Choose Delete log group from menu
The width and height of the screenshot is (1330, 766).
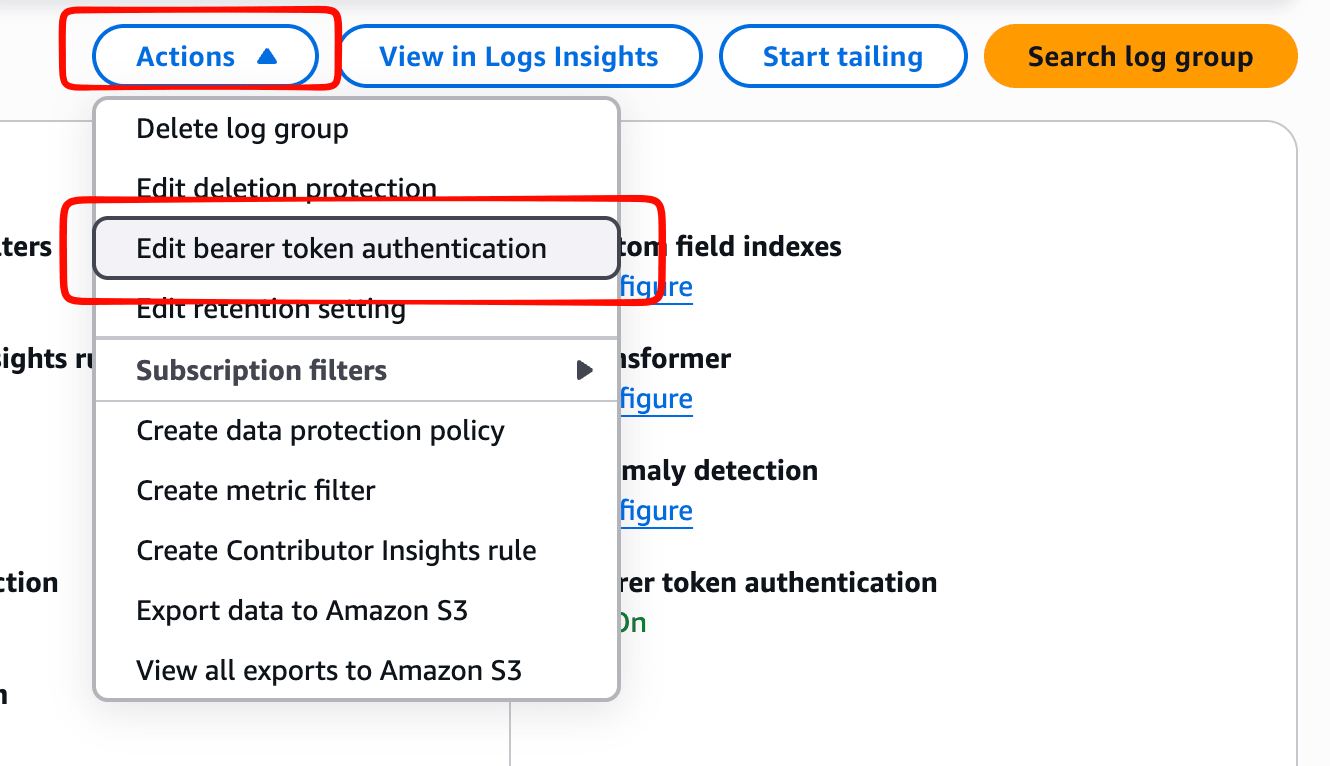tap(243, 129)
